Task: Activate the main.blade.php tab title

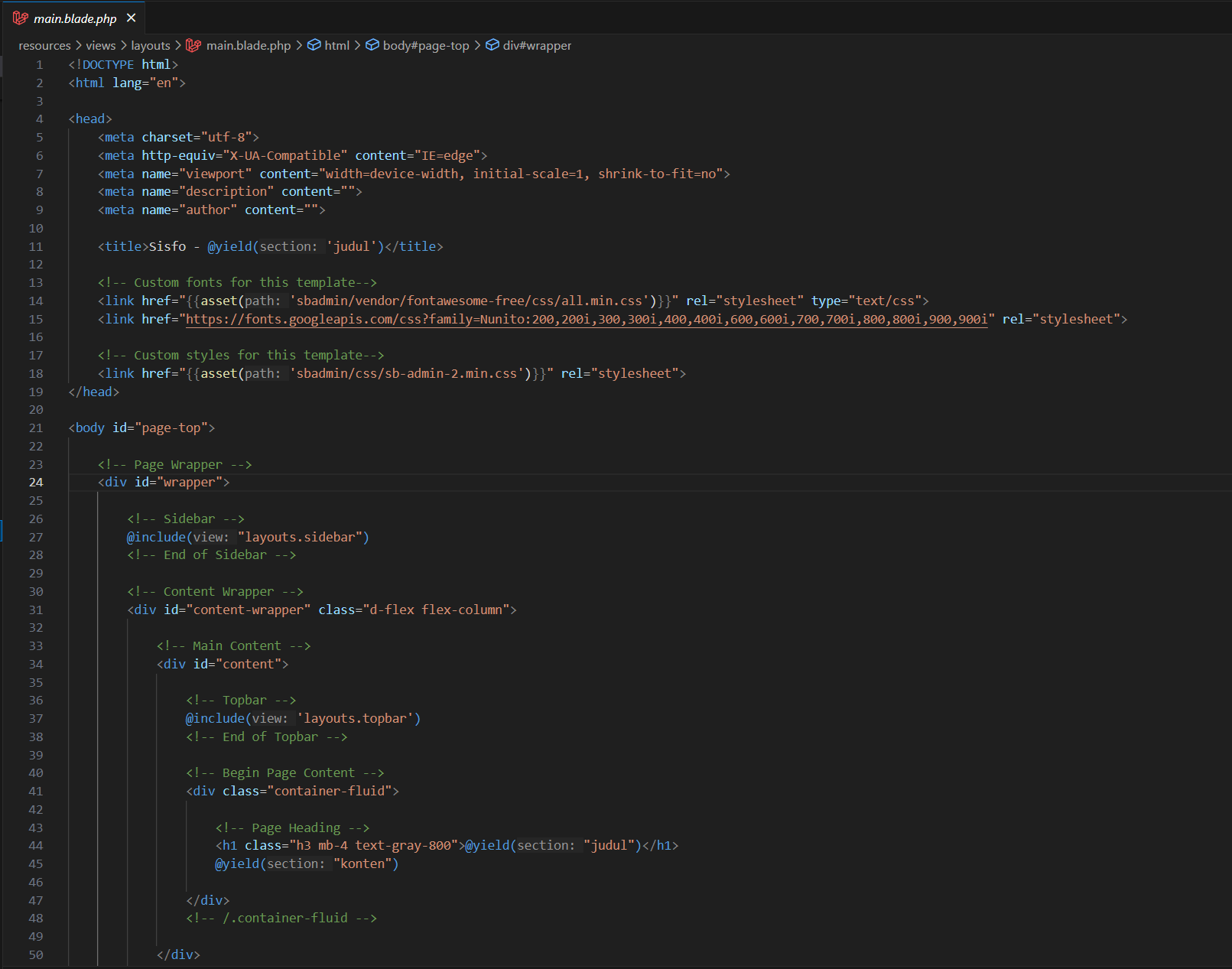Action: click(75, 18)
